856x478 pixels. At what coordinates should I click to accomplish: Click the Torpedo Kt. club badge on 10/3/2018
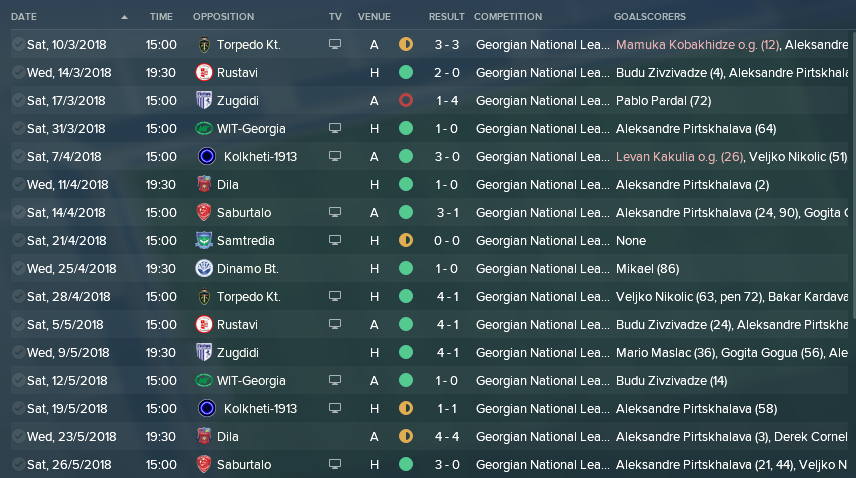point(204,45)
